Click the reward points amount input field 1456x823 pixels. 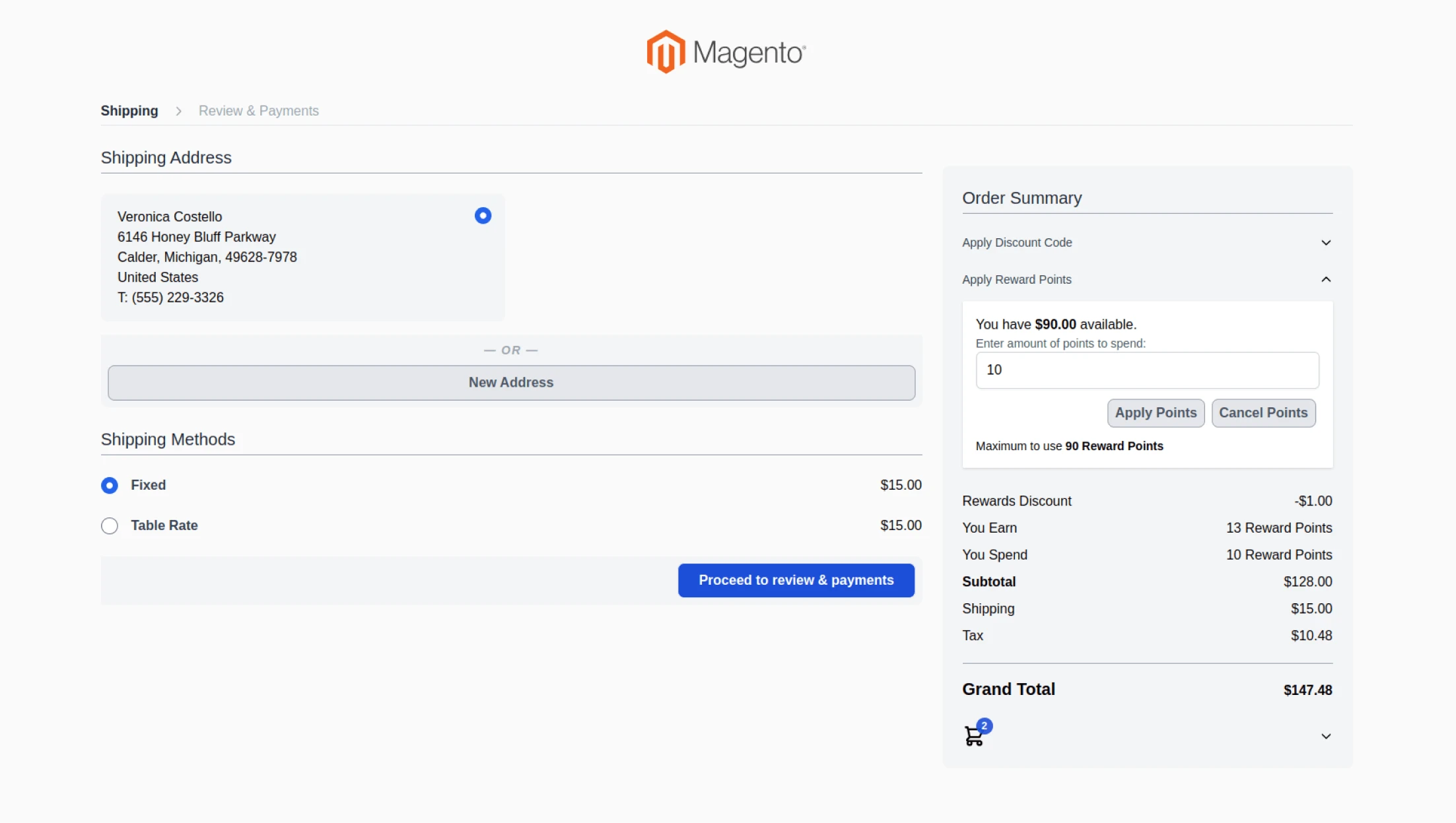click(1147, 370)
